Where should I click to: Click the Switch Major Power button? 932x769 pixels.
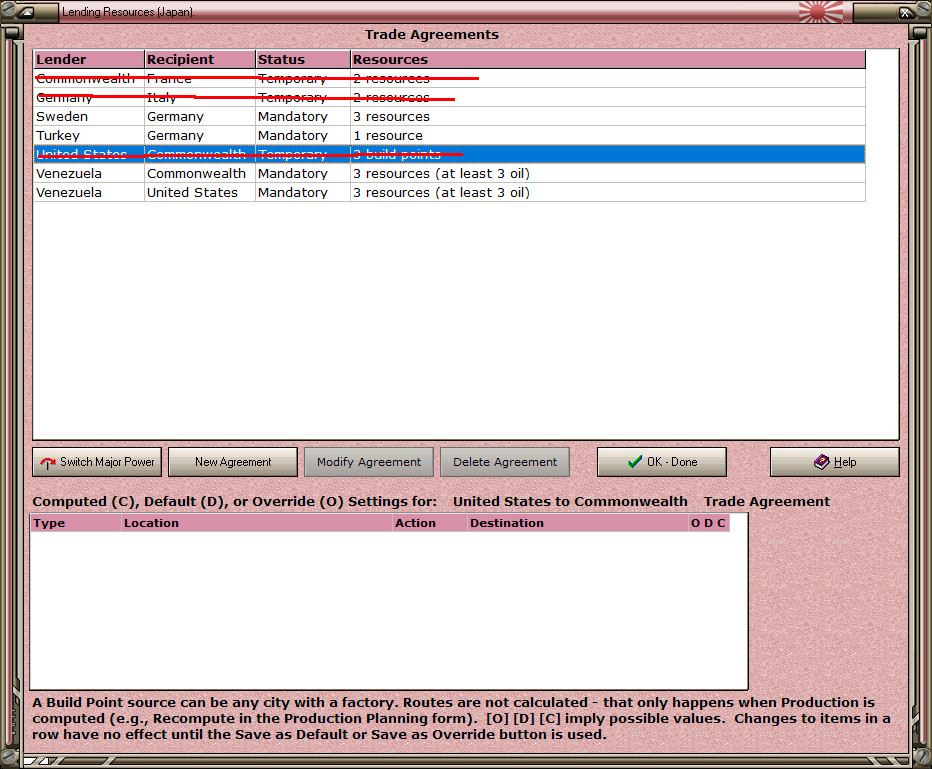tap(97, 462)
